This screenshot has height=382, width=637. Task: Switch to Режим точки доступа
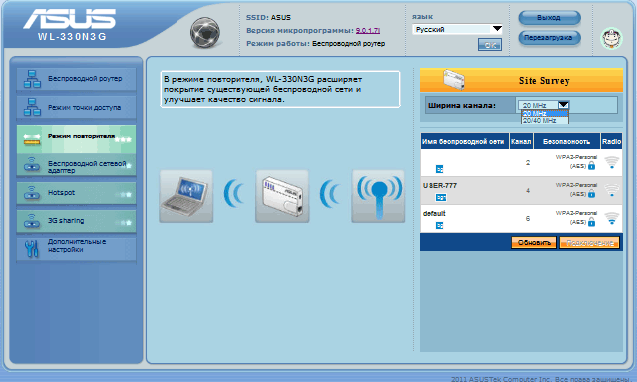(x=76, y=107)
